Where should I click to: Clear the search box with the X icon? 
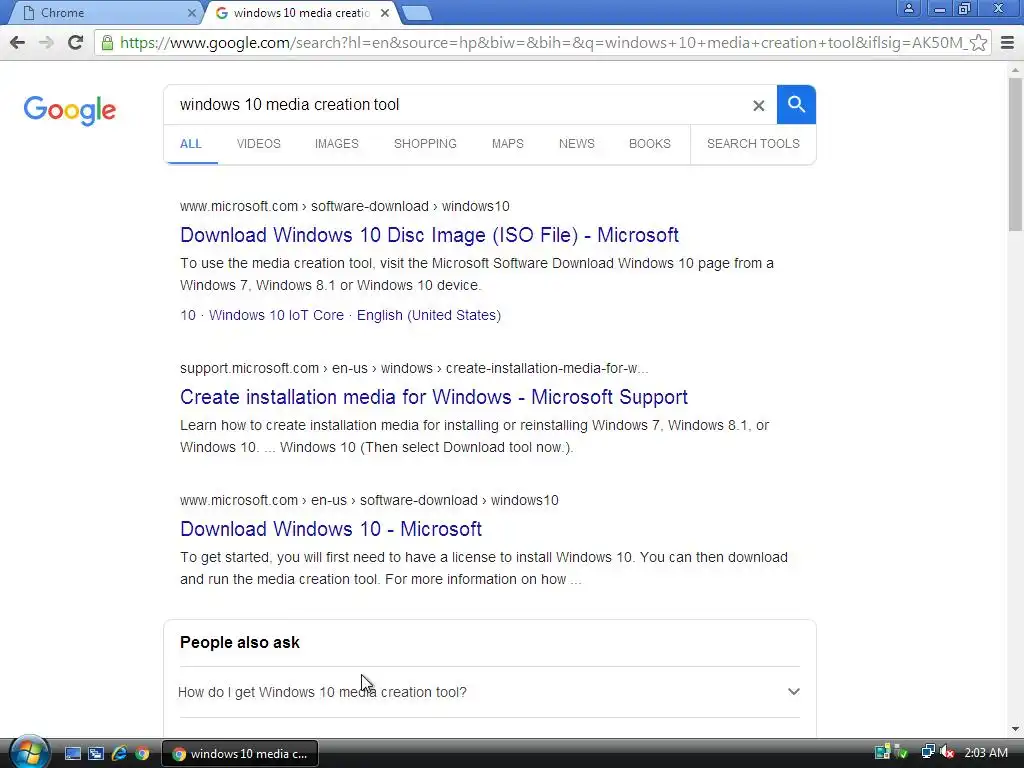point(758,105)
